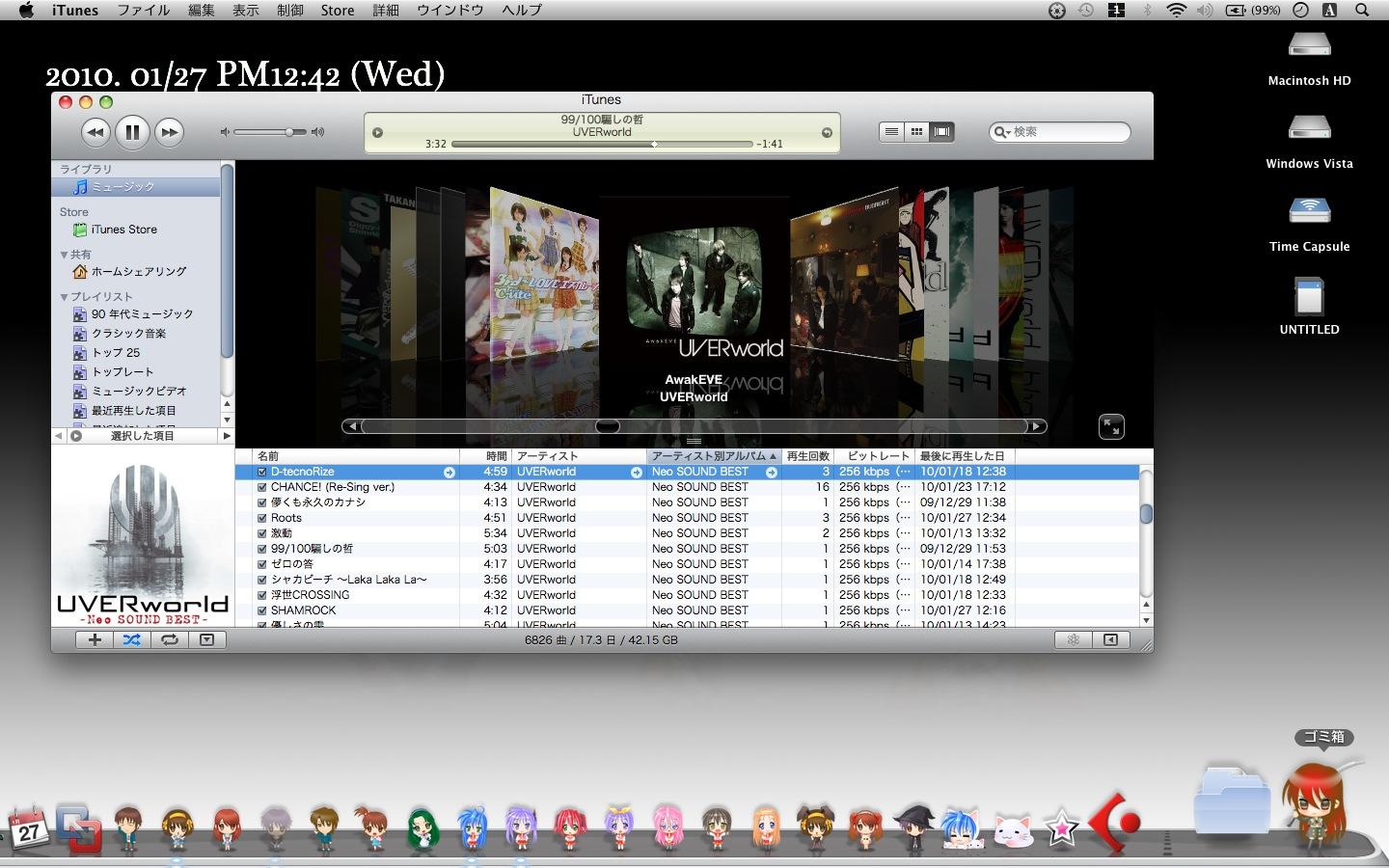Skip to next track button
This screenshot has width=1389, height=868.
[x=169, y=132]
